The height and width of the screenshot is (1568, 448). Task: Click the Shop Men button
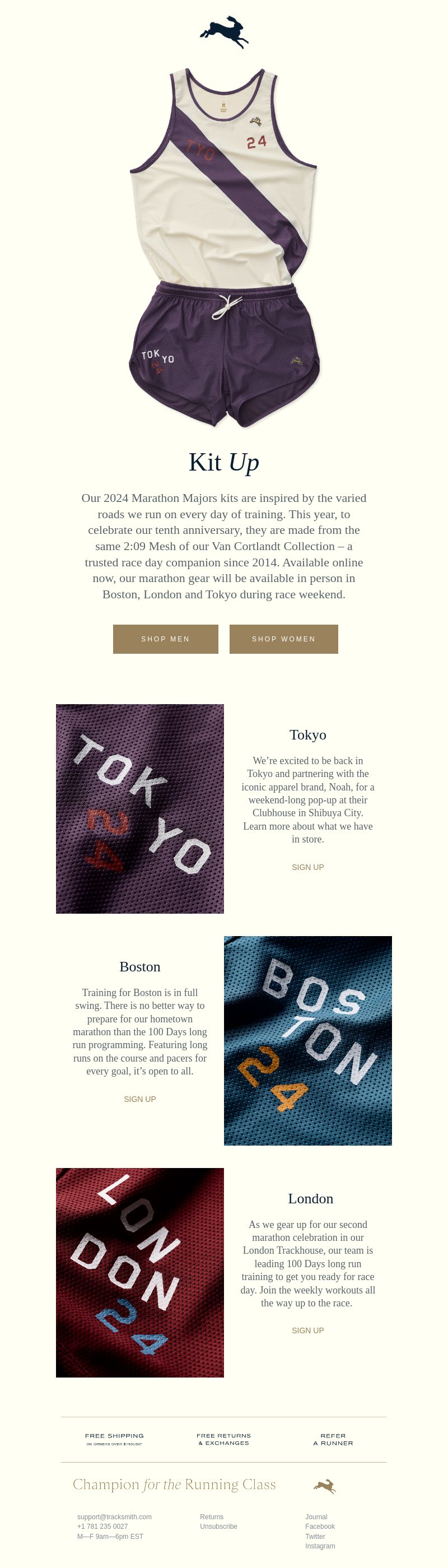[x=166, y=639]
